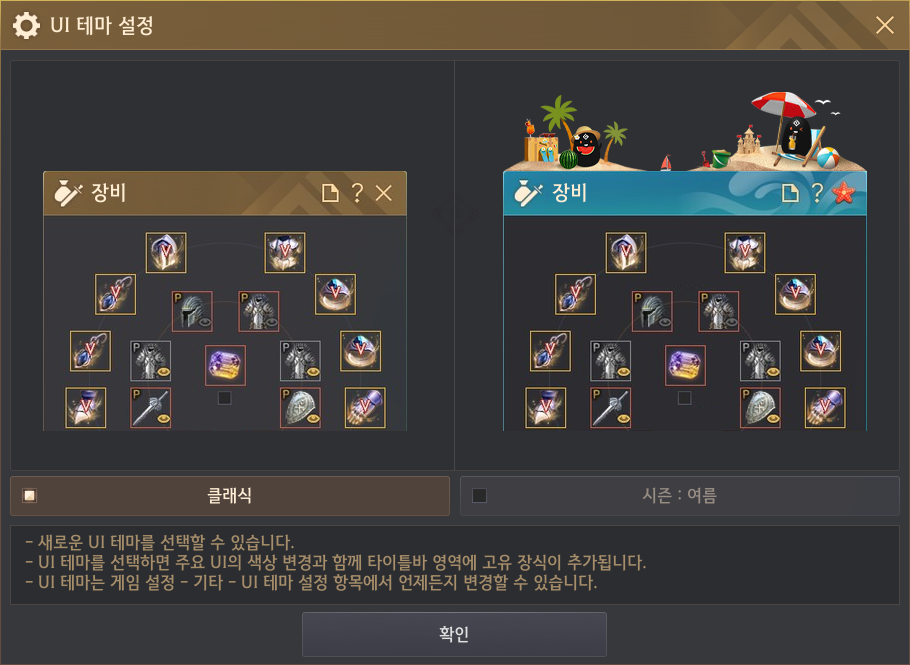Click the document icon in classic equipment preview
The height and width of the screenshot is (665, 910).
click(330, 193)
